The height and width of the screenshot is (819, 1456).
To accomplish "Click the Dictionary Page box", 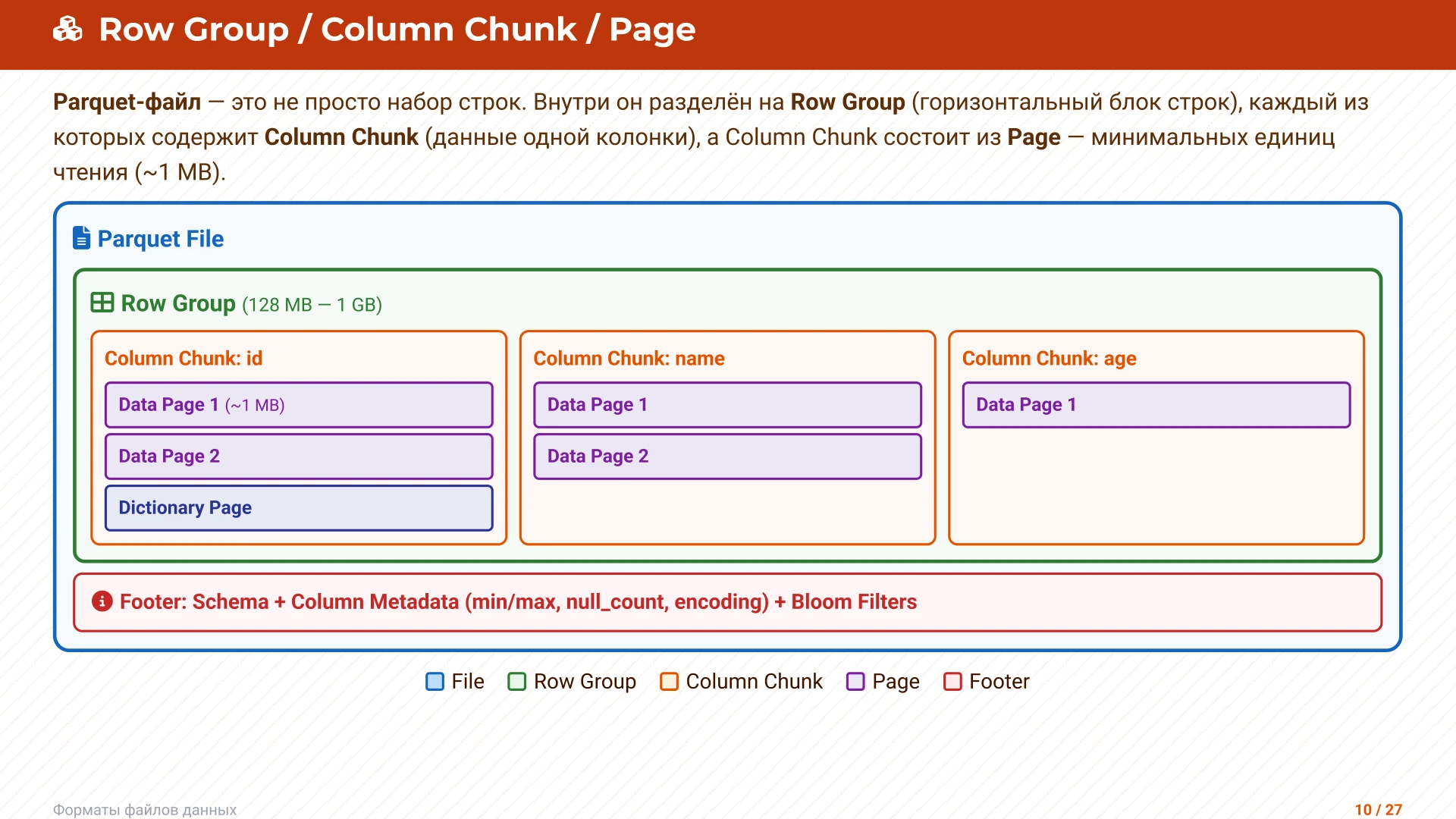I will [x=299, y=508].
